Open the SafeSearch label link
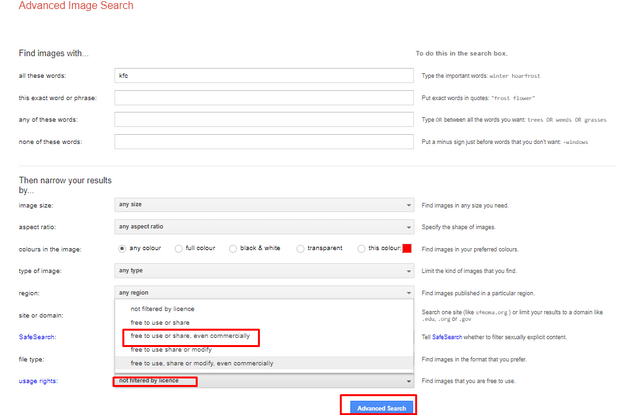The width and height of the screenshot is (640, 415). [37, 337]
